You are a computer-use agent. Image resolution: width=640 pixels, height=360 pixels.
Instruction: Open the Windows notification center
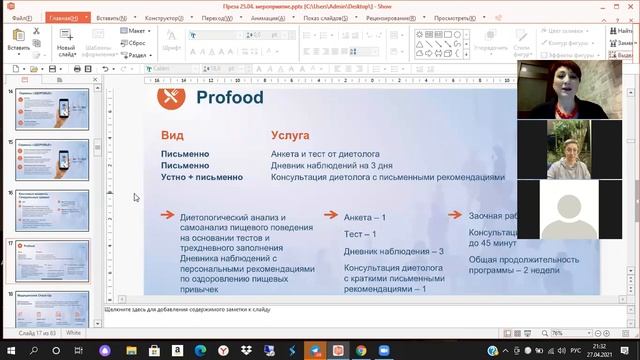point(624,351)
